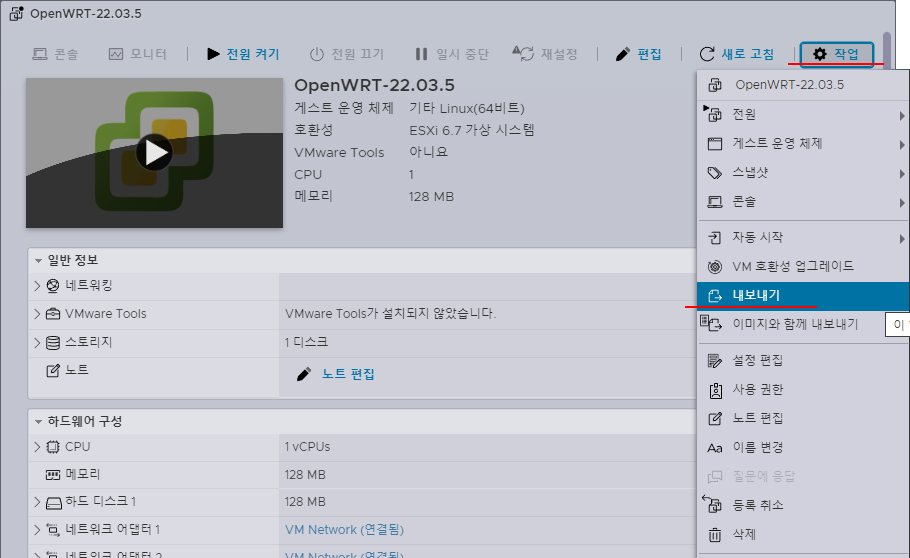Click the 네트워킹 globe icon
Screen dimensions: 910x558
53,286
